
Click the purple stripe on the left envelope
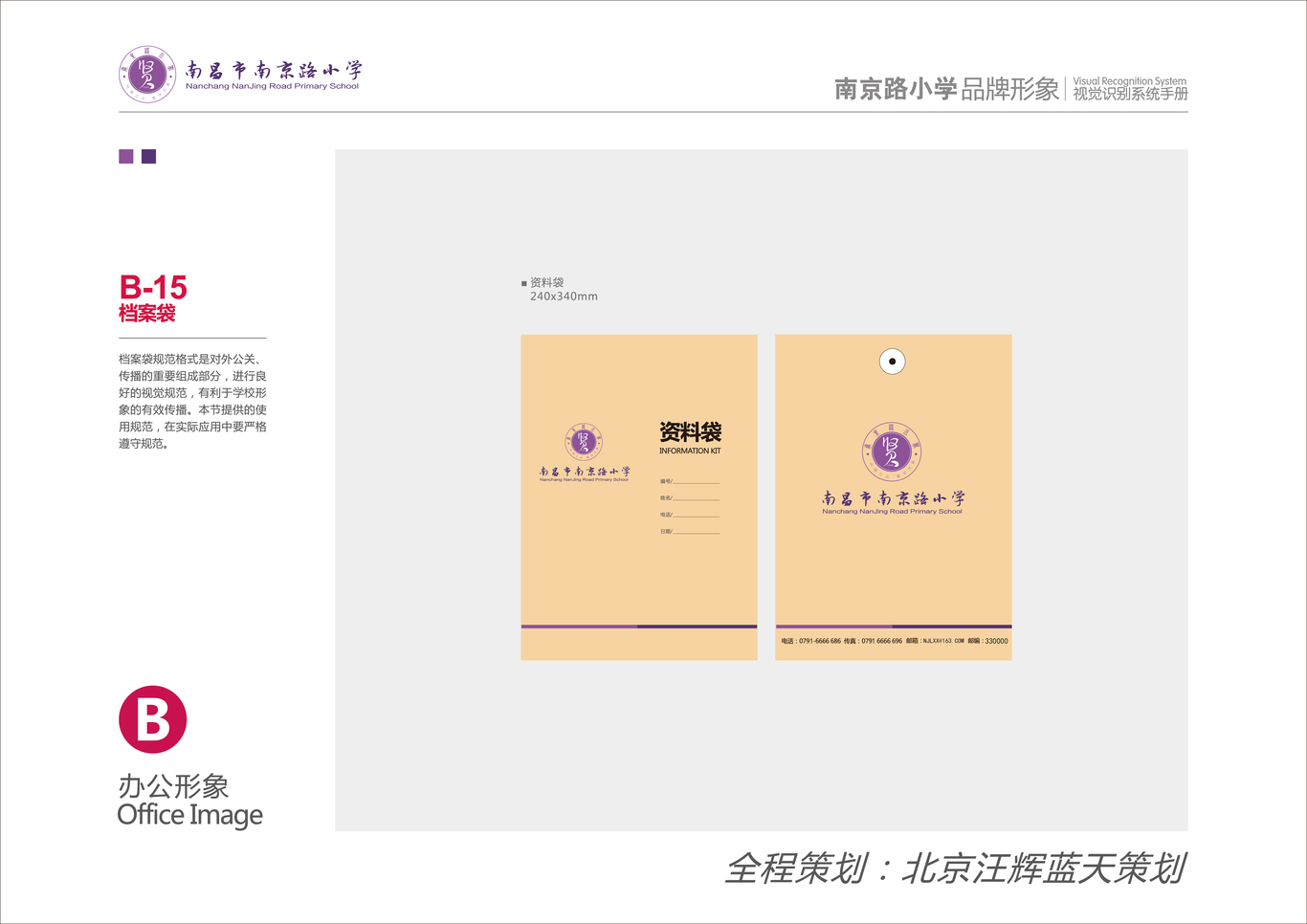click(x=639, y=627)
